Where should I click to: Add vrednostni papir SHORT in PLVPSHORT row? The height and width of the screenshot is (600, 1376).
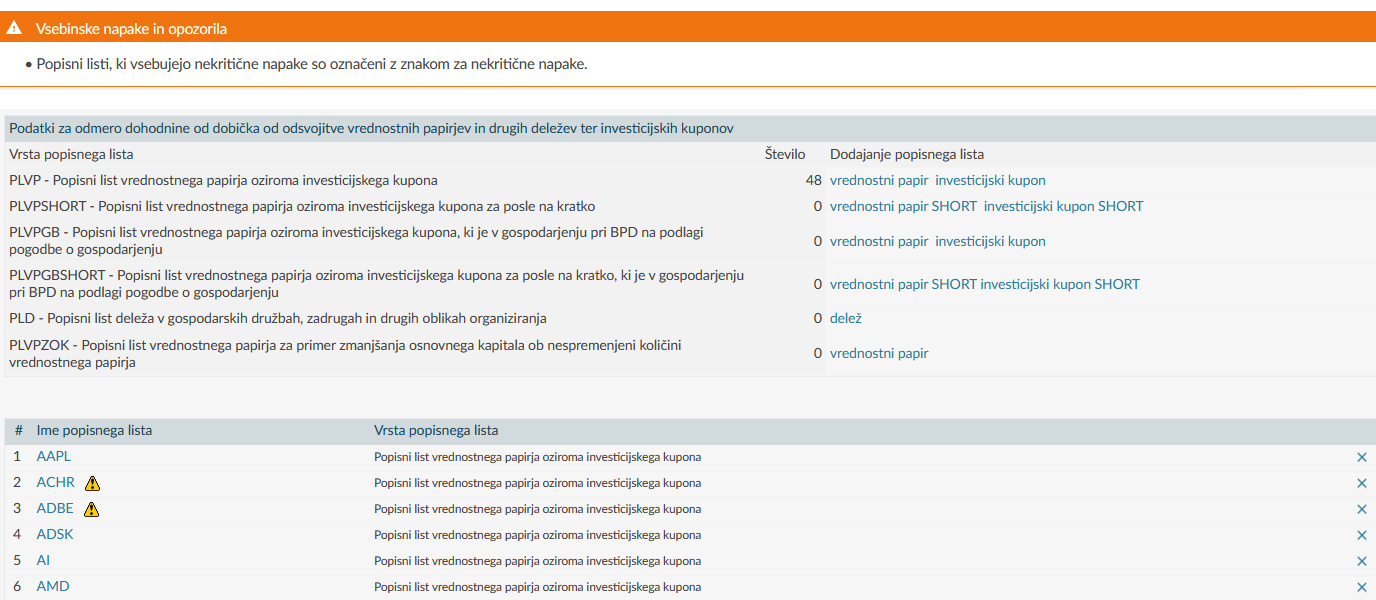(x=903, y=206)
